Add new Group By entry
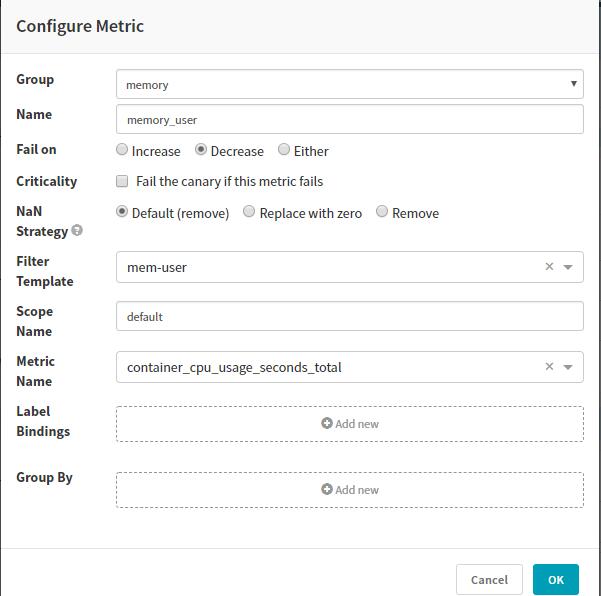601x596 pixels. pyautogui.click(x=350, y=490)
